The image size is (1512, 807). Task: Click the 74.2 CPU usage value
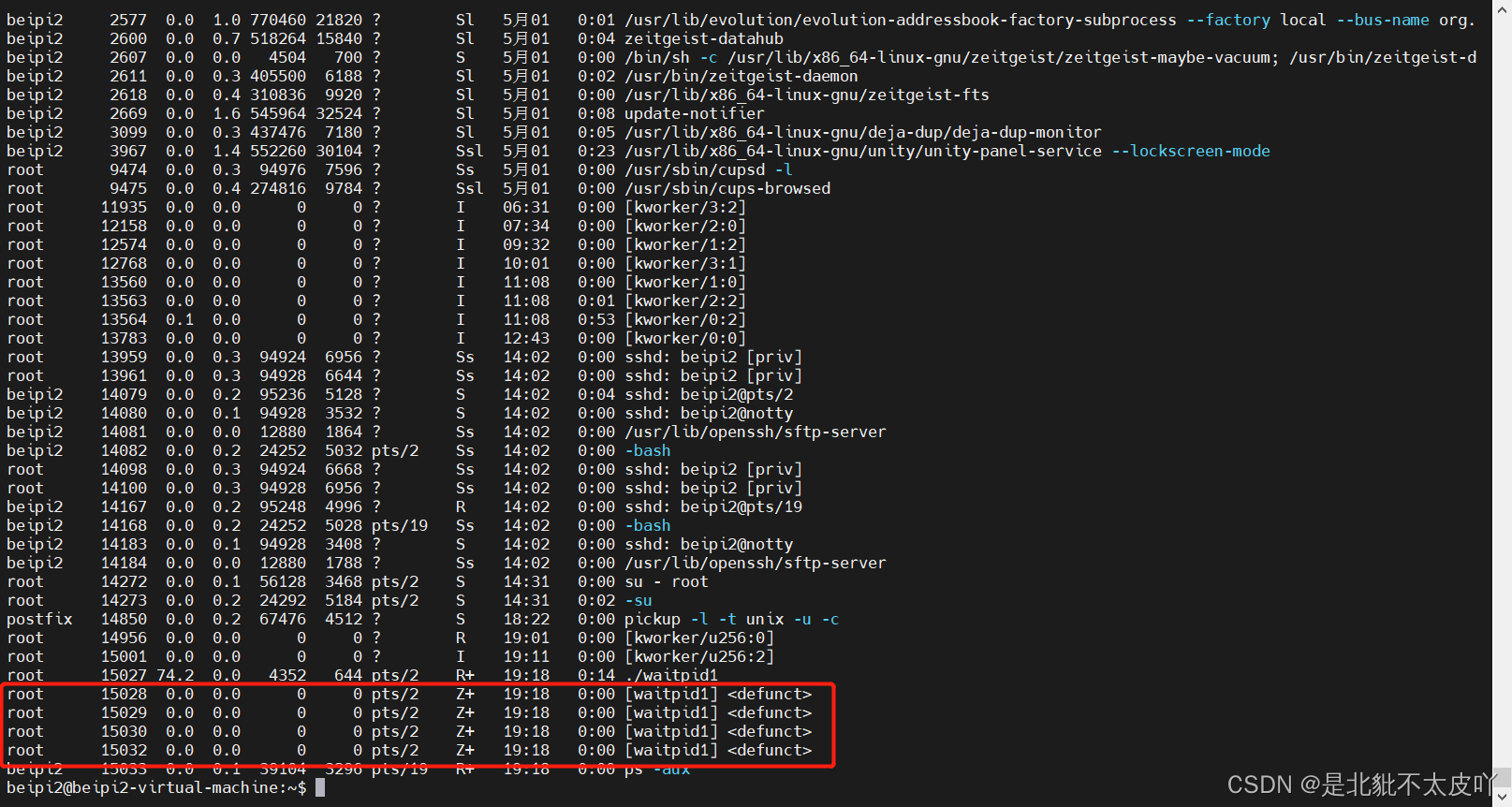[175, 675]
